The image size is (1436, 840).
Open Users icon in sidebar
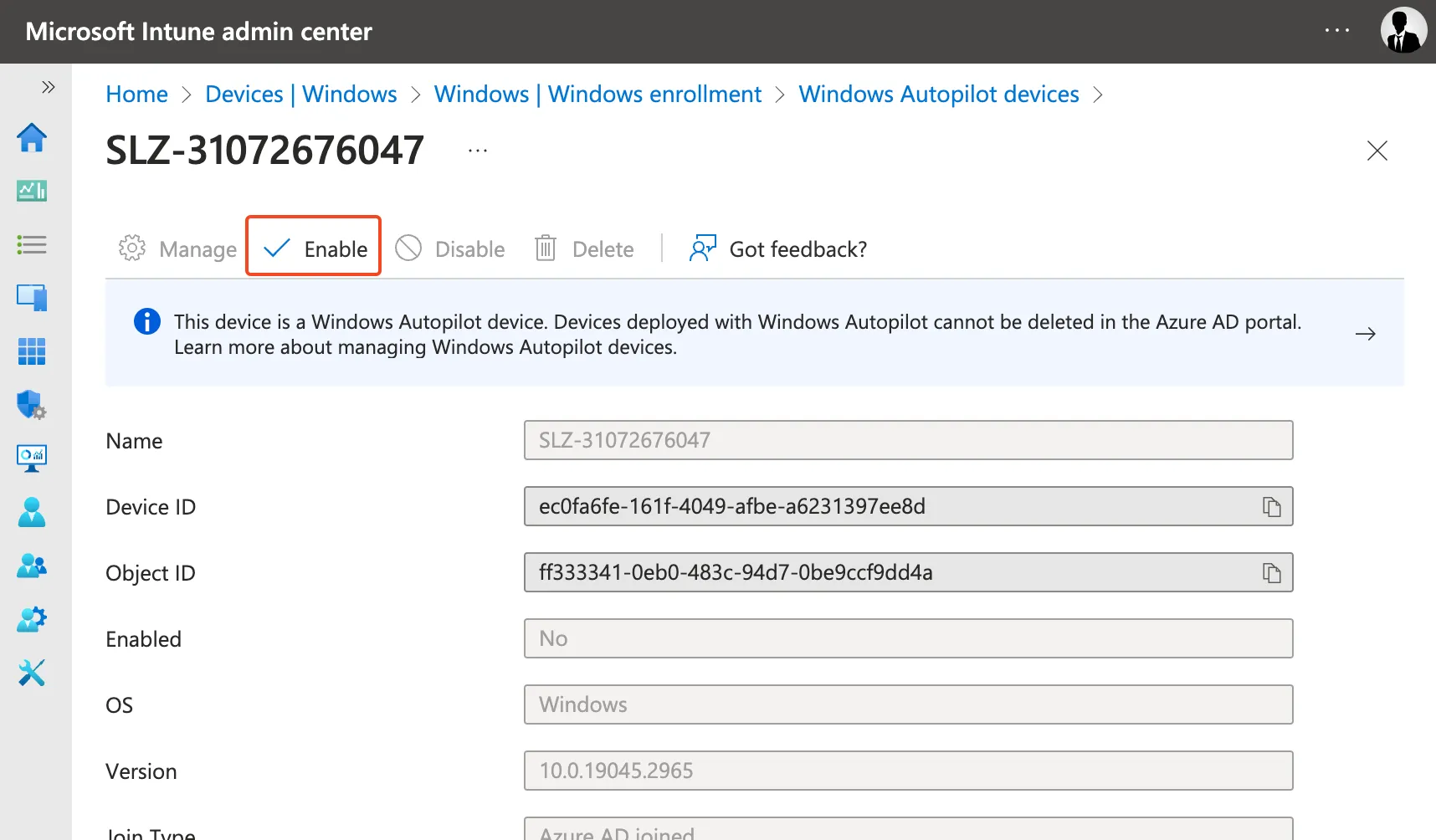tap(32, 512)
